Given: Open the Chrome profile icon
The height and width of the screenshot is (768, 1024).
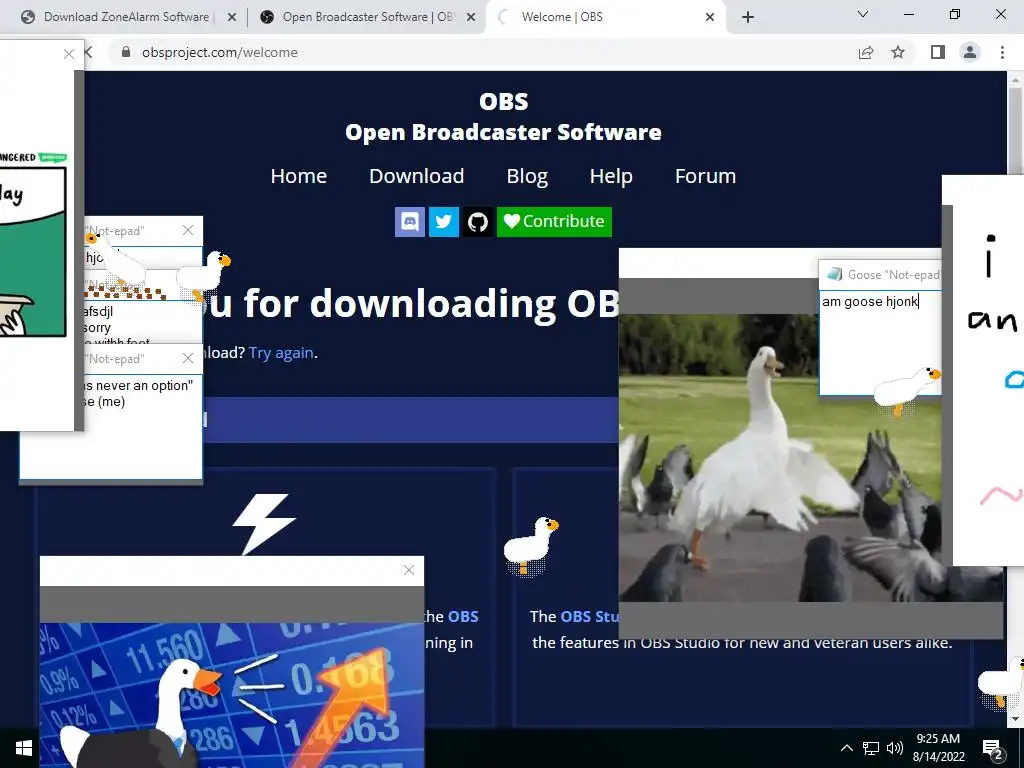Looking at the screenshot, I should click(x=970, y=52).
